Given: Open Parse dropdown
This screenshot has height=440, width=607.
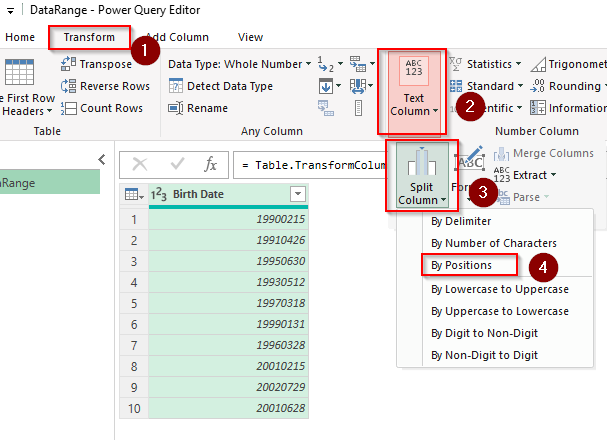Looking at the screenshot, I should click(x=523, y=197).
